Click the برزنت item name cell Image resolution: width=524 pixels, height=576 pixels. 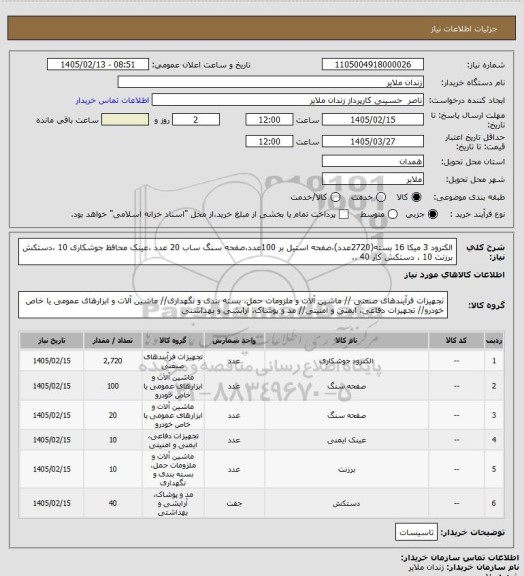346,469
